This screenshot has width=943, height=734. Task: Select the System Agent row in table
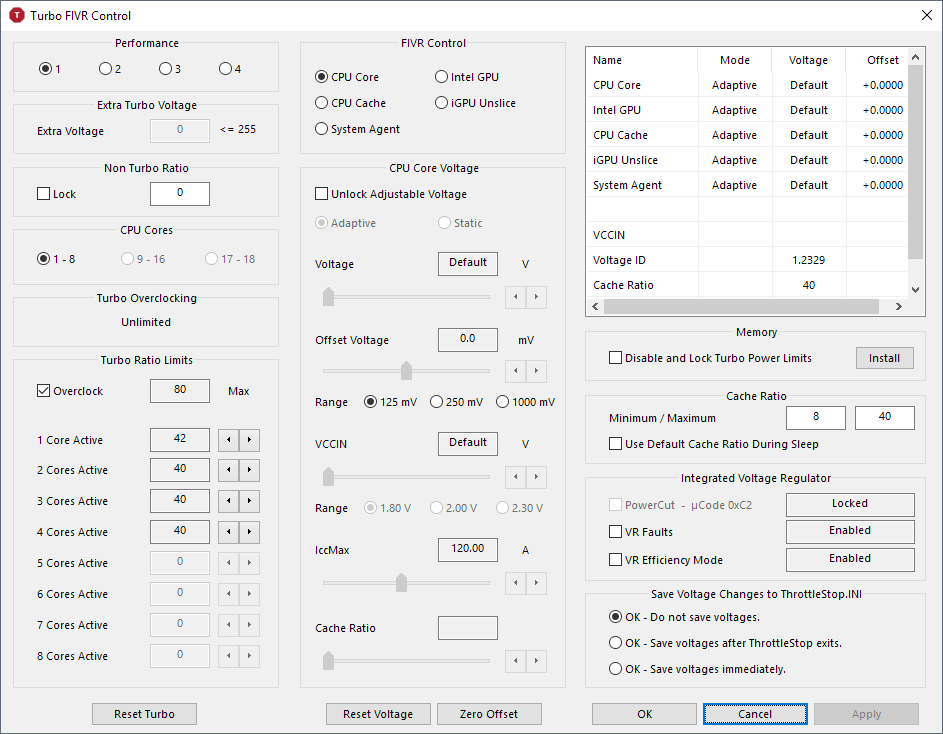click(746, 185)
